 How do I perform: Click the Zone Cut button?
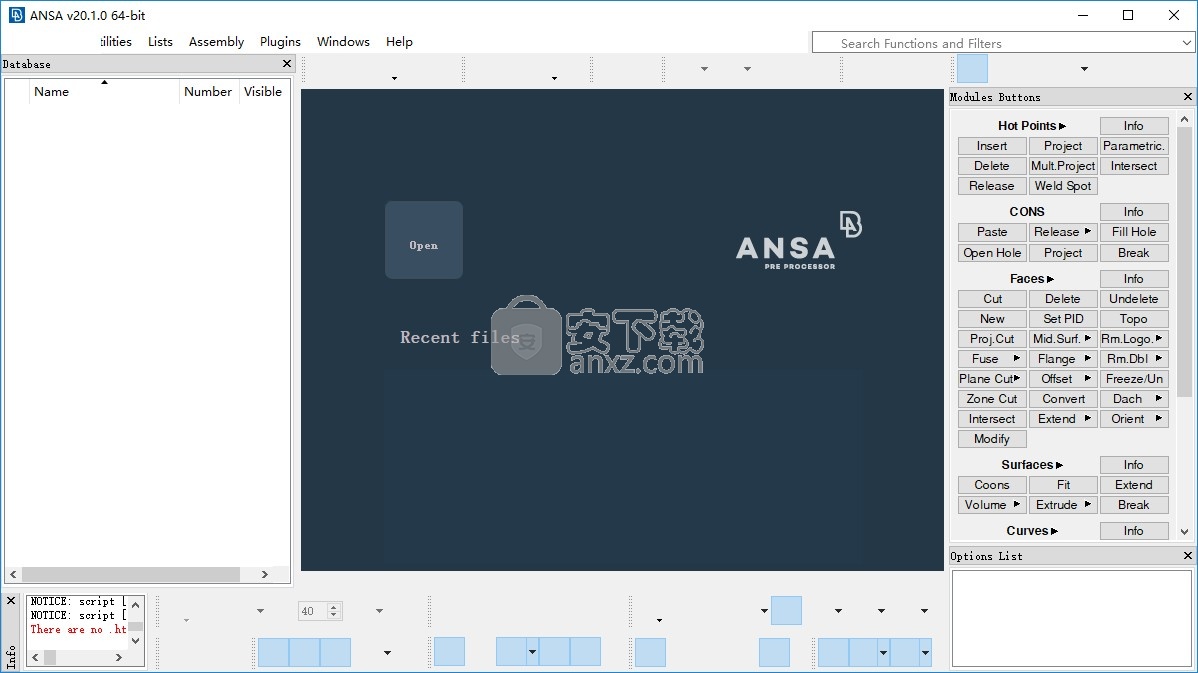[x=992, y=399]
